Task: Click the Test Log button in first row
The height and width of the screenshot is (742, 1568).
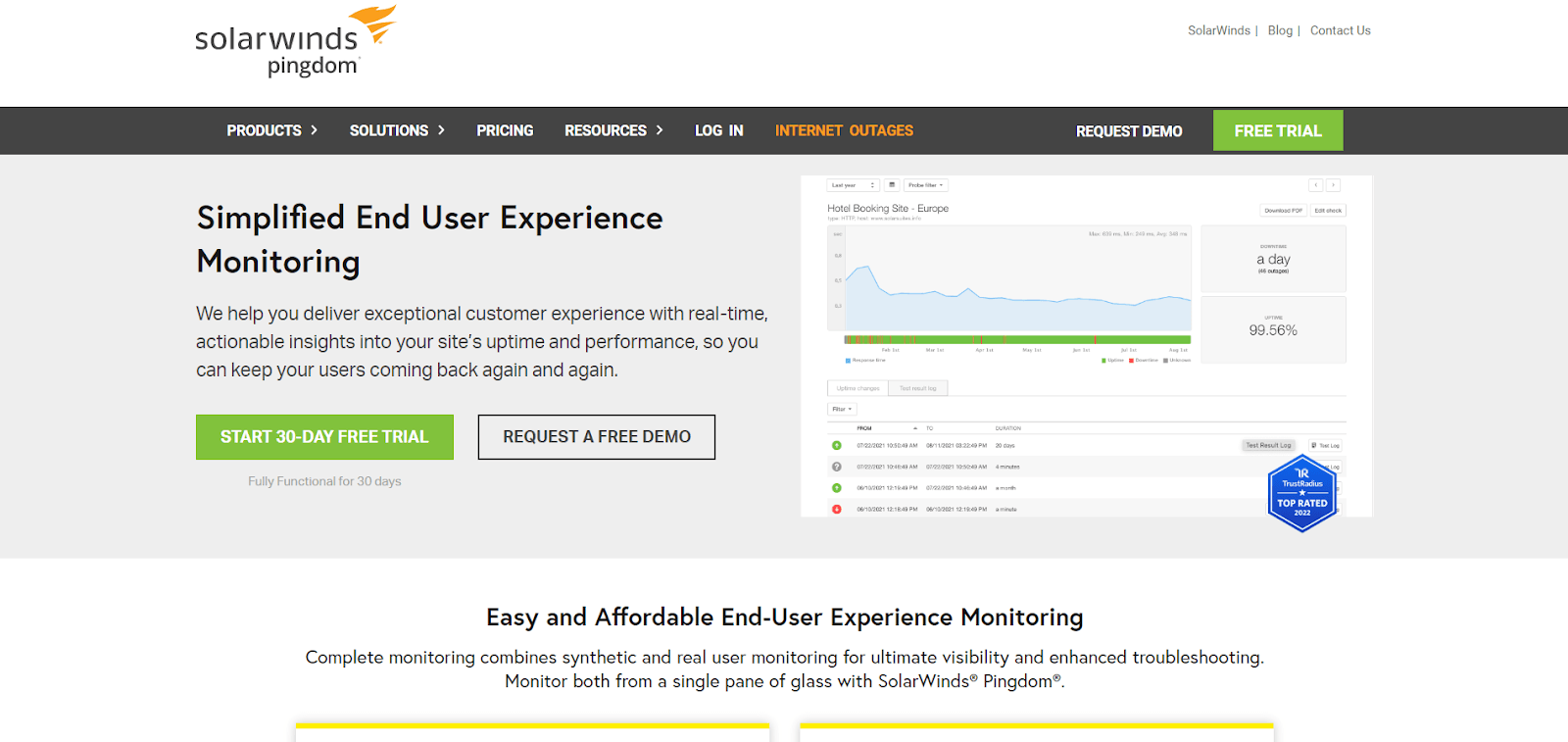Action: pos(1325,446)
